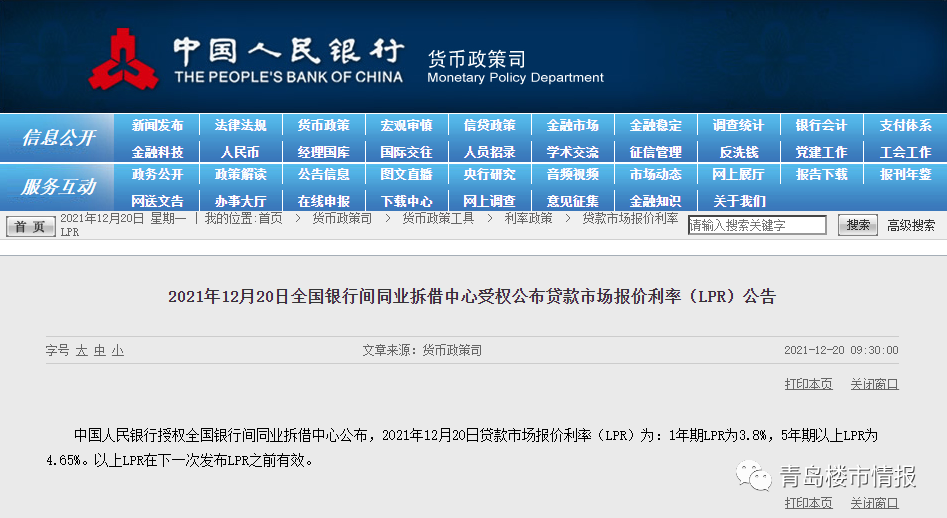Select 宏观审慎 navigation item
The image size is (947, 518).
[x=406, y=126]
